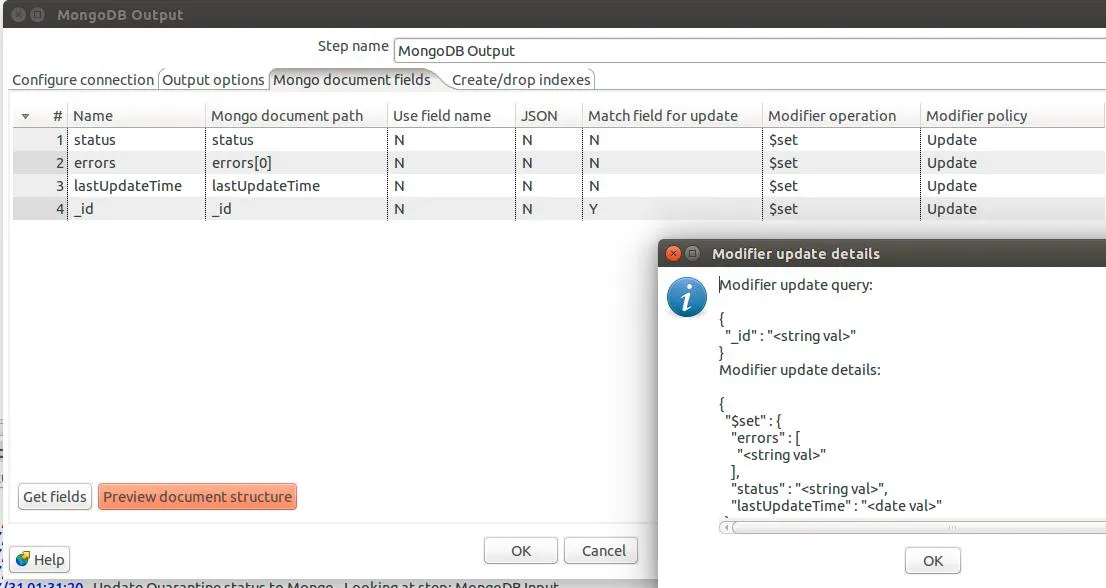Click Match field 'N' cell in status row
The width and height of the screenshot is (1106, 588).
click(672, 140)
